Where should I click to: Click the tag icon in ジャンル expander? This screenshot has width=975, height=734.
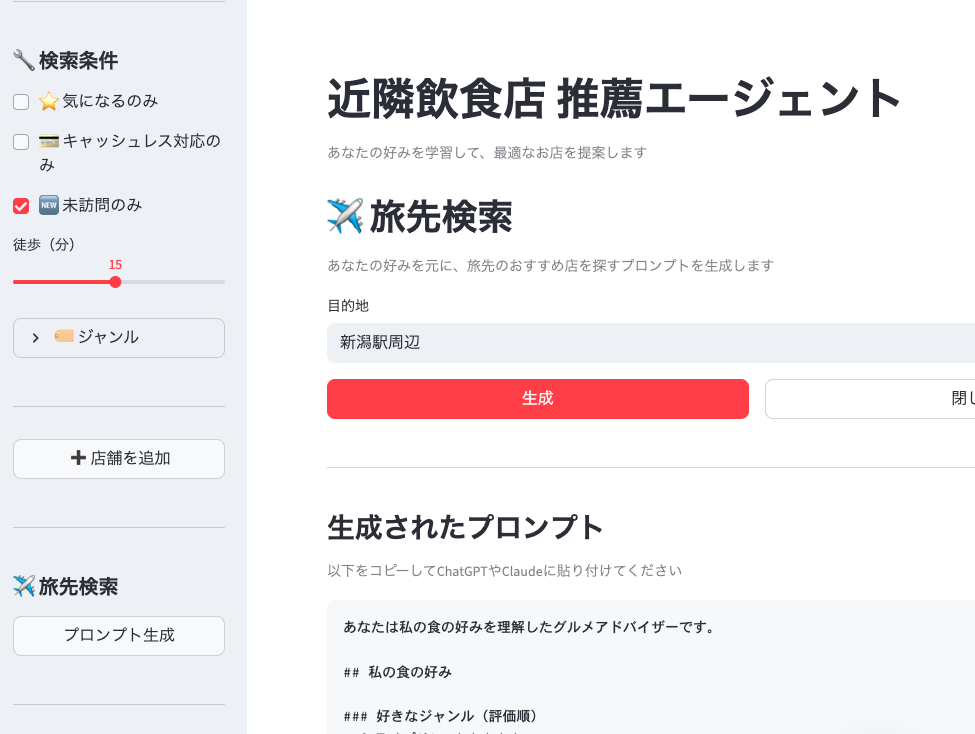tap(64, 337)
